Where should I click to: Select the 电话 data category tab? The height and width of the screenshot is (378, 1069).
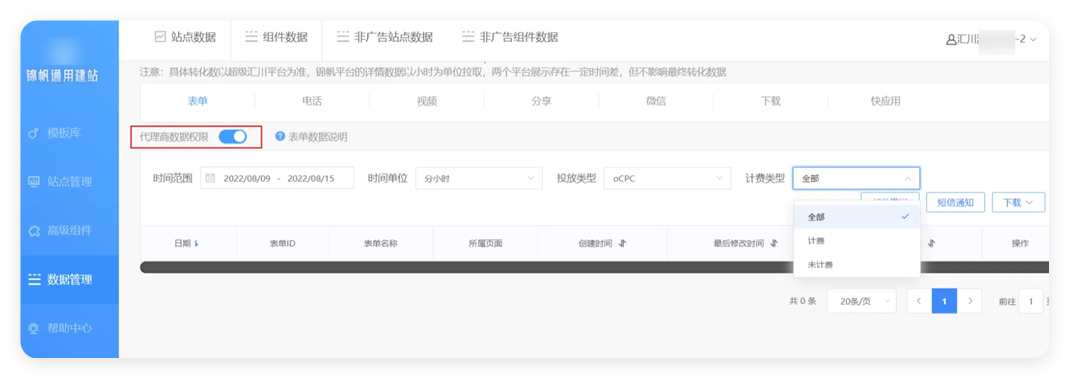click(312, 101)
